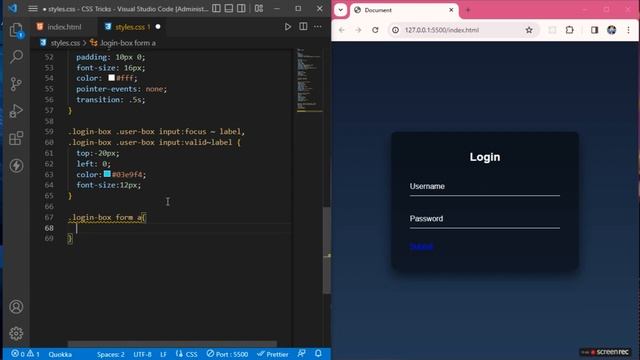Viewport: 640px width, 360px height.
Task: Click the unsaved dot on styles.css tab
Action: (158, 27)
